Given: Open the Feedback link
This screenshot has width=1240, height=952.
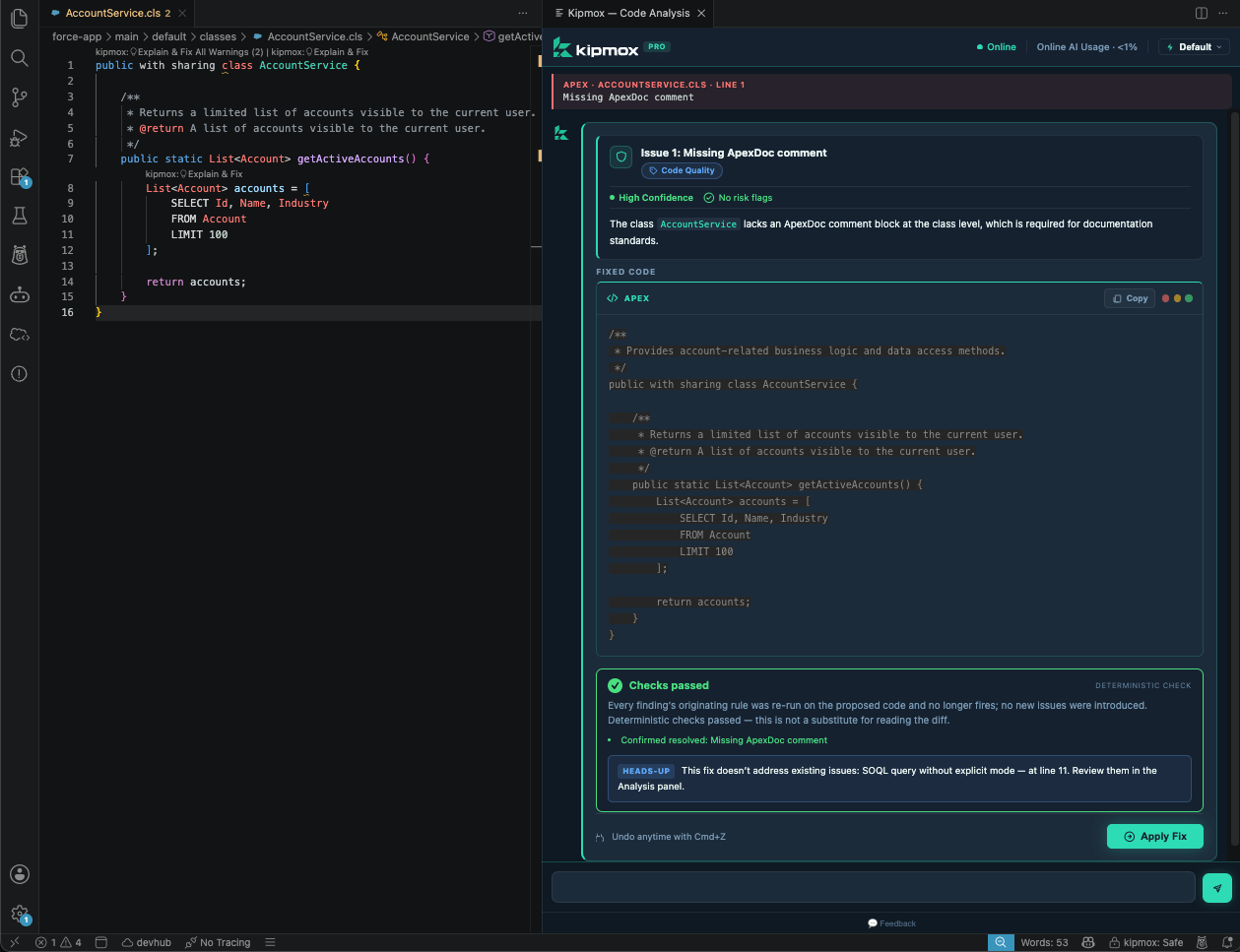Looking at the screenshot, I should tap(891, 923).
